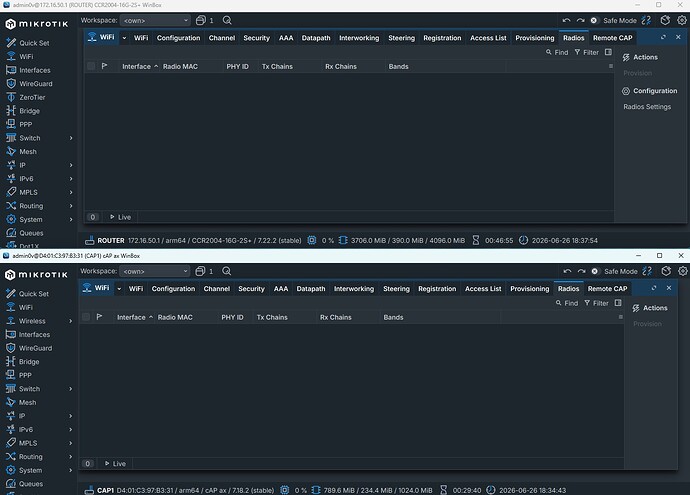Open the Workspace dropdown in CAP1 window

155,271
